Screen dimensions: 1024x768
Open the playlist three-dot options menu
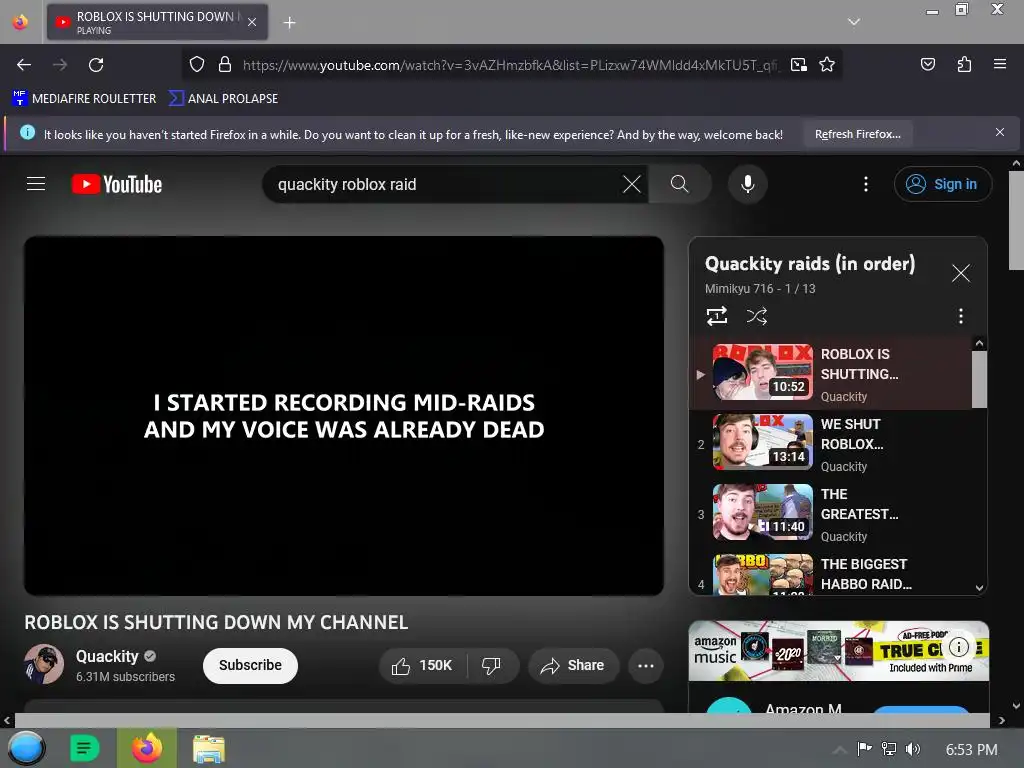961,316
